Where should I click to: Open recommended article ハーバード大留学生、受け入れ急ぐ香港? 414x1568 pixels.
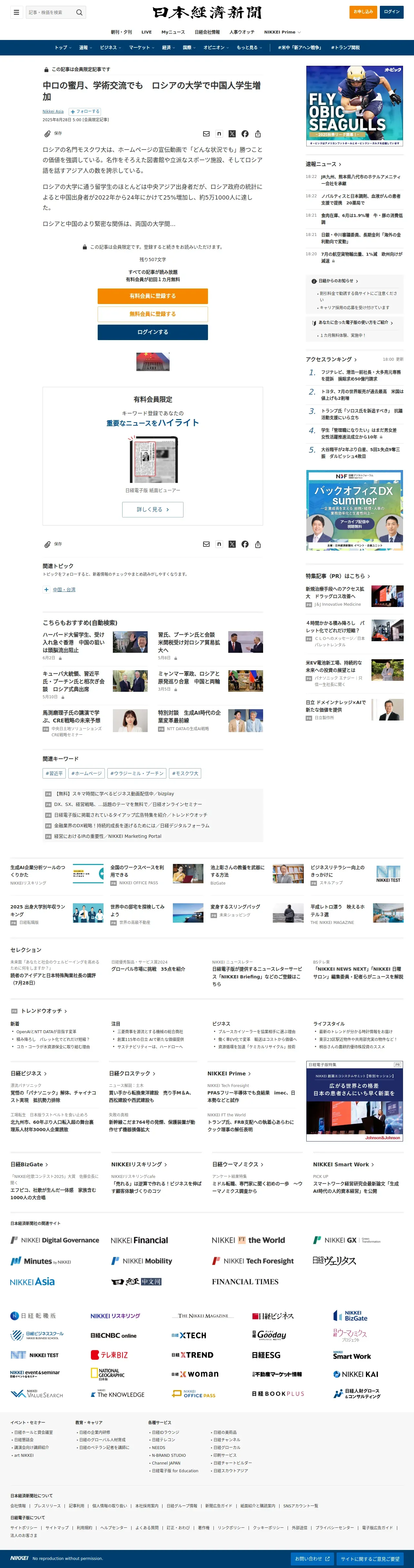click(x=74, y=642)
